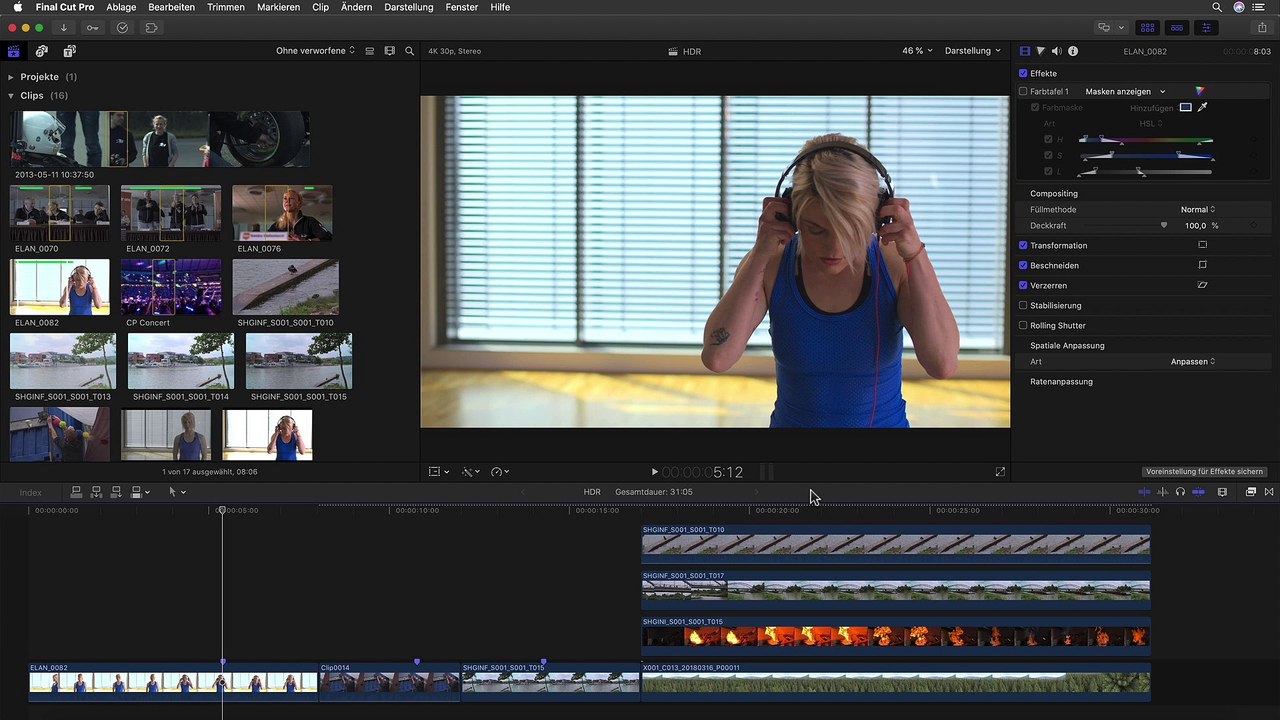Open the effects browser icon
The height and width of the screenshot is (720, 1280).
(x=1251, y=492)
